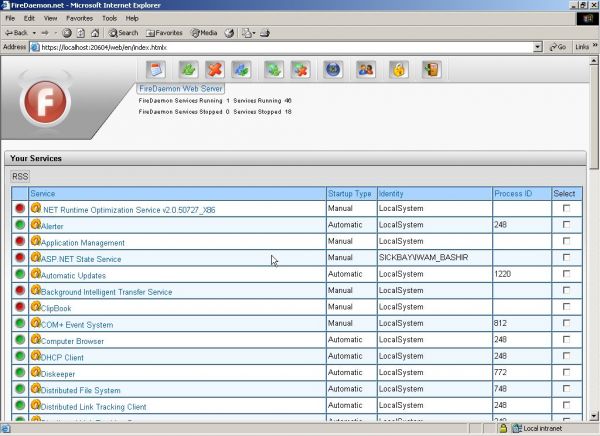Open the Help menu
Viewport: 600px width, 436px height.
(x=132, y=18)
